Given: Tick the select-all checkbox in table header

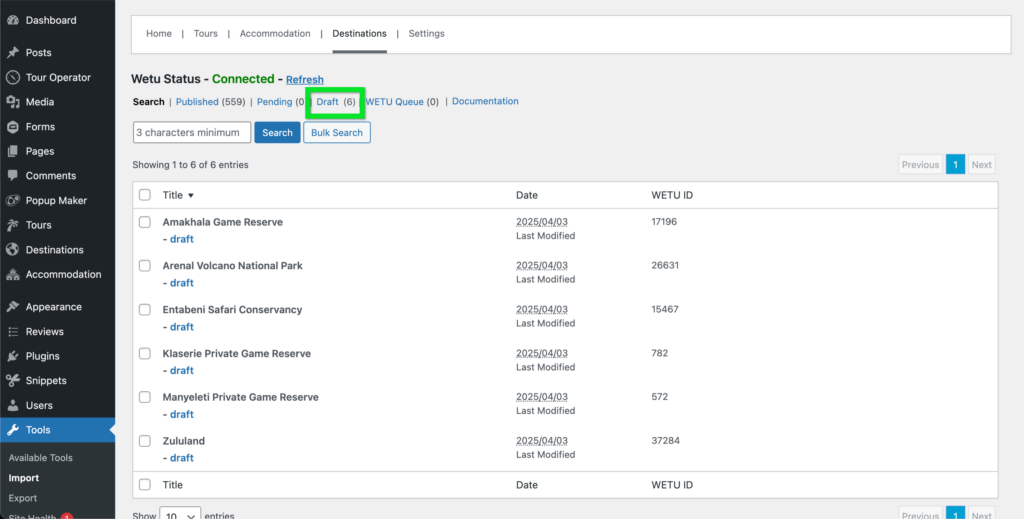Looking at the screenshot, I should [x=145, y=195].
